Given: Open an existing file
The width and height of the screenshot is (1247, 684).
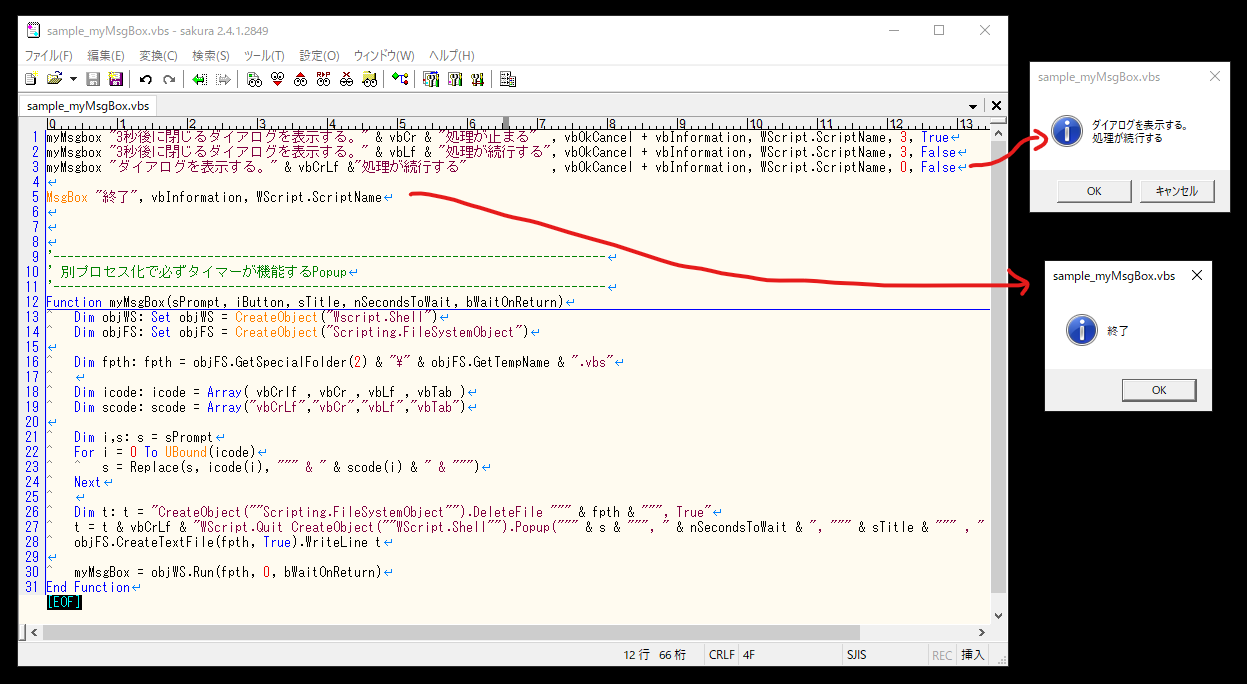Looking at the screenshot, I should pyautogui.click(x=55, y=78).
